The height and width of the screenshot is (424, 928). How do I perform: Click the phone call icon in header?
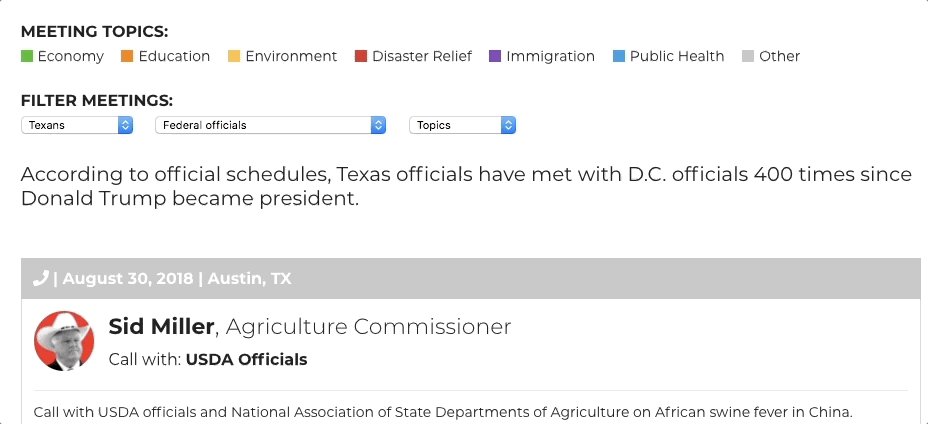pyautogui.click(x=40, y=278)
